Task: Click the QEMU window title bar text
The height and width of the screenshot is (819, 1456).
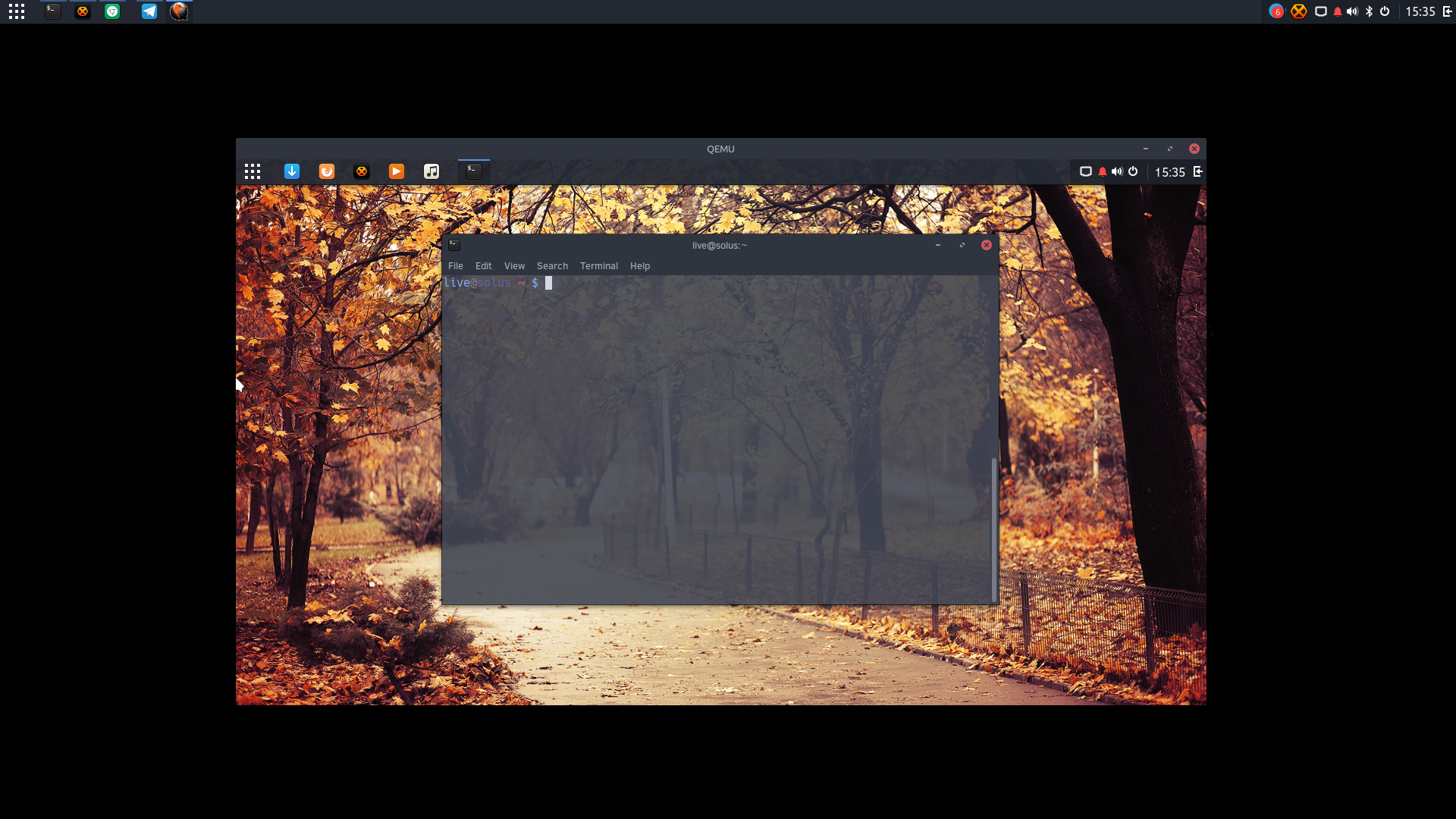Action: click(x=720, y=149)
